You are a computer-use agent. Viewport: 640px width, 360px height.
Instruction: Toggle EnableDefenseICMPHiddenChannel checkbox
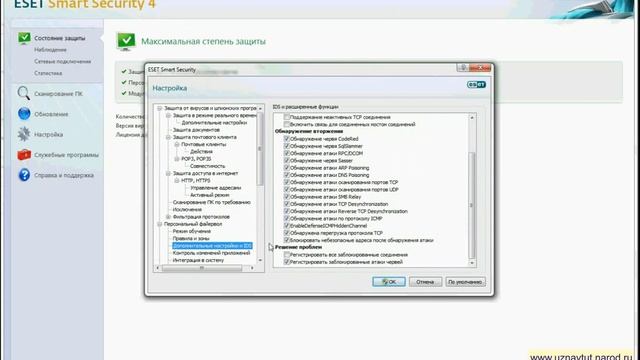(287, 226)
